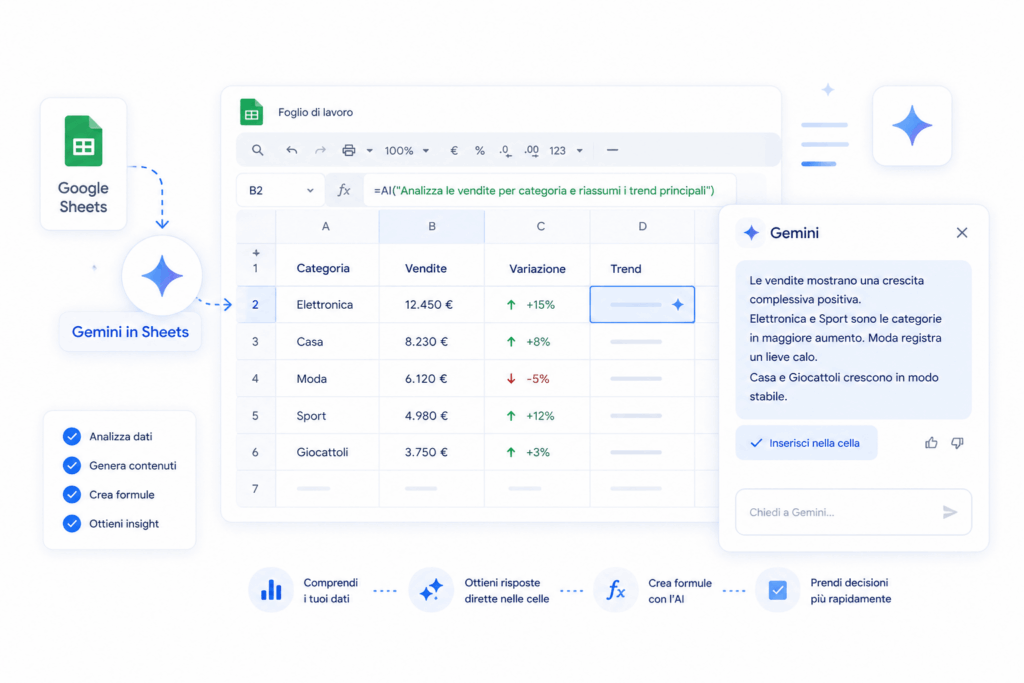Viewport: 1024px width, 683px height.
Task: Click the sparkles Ottieni risposte icon
Action: click(431, 590)
